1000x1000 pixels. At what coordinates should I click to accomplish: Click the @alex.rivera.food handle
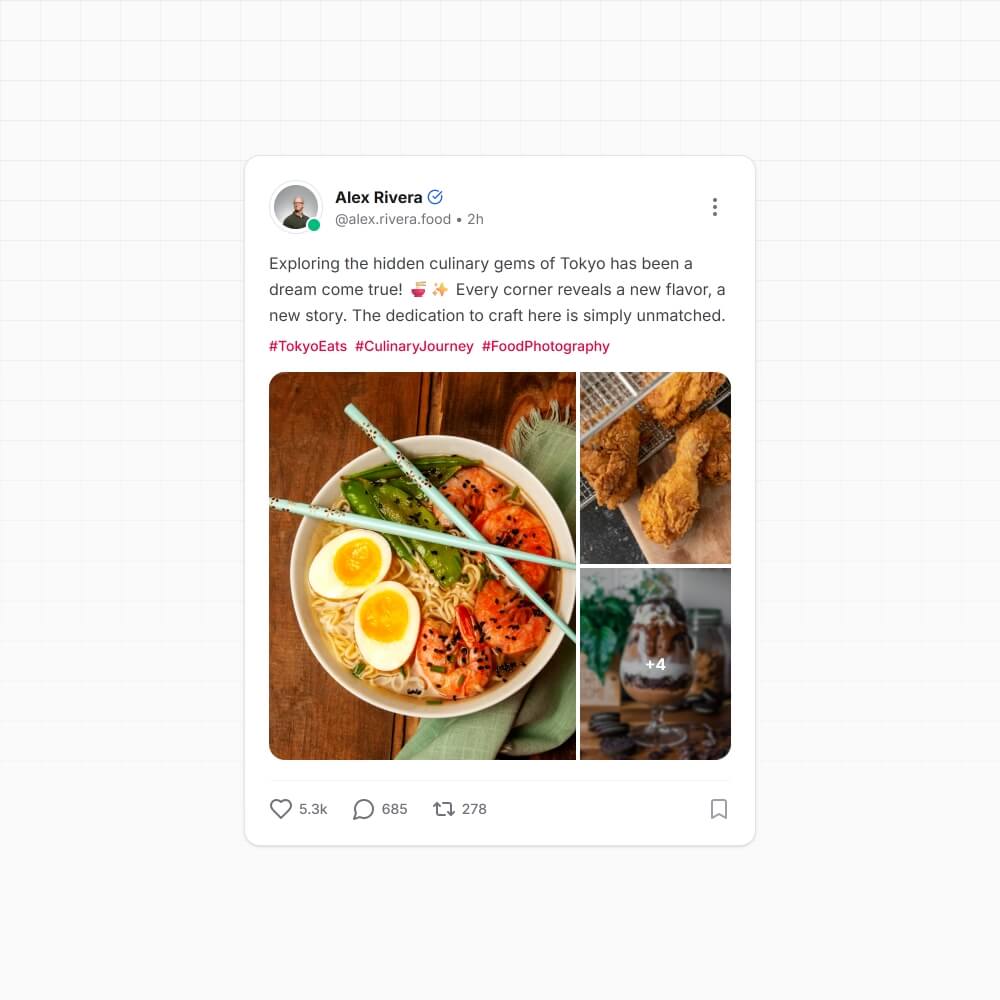[393, 219]
